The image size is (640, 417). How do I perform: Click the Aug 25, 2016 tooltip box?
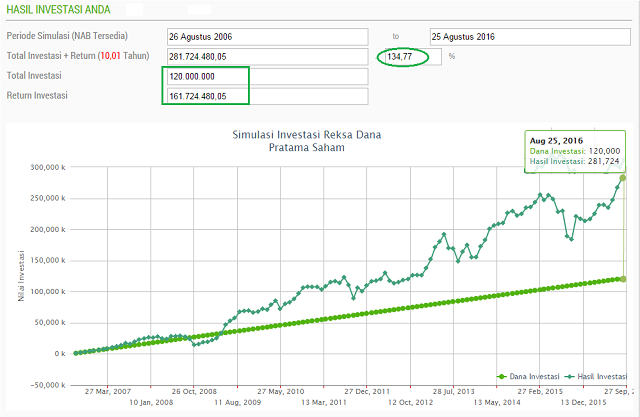point(574,150)
